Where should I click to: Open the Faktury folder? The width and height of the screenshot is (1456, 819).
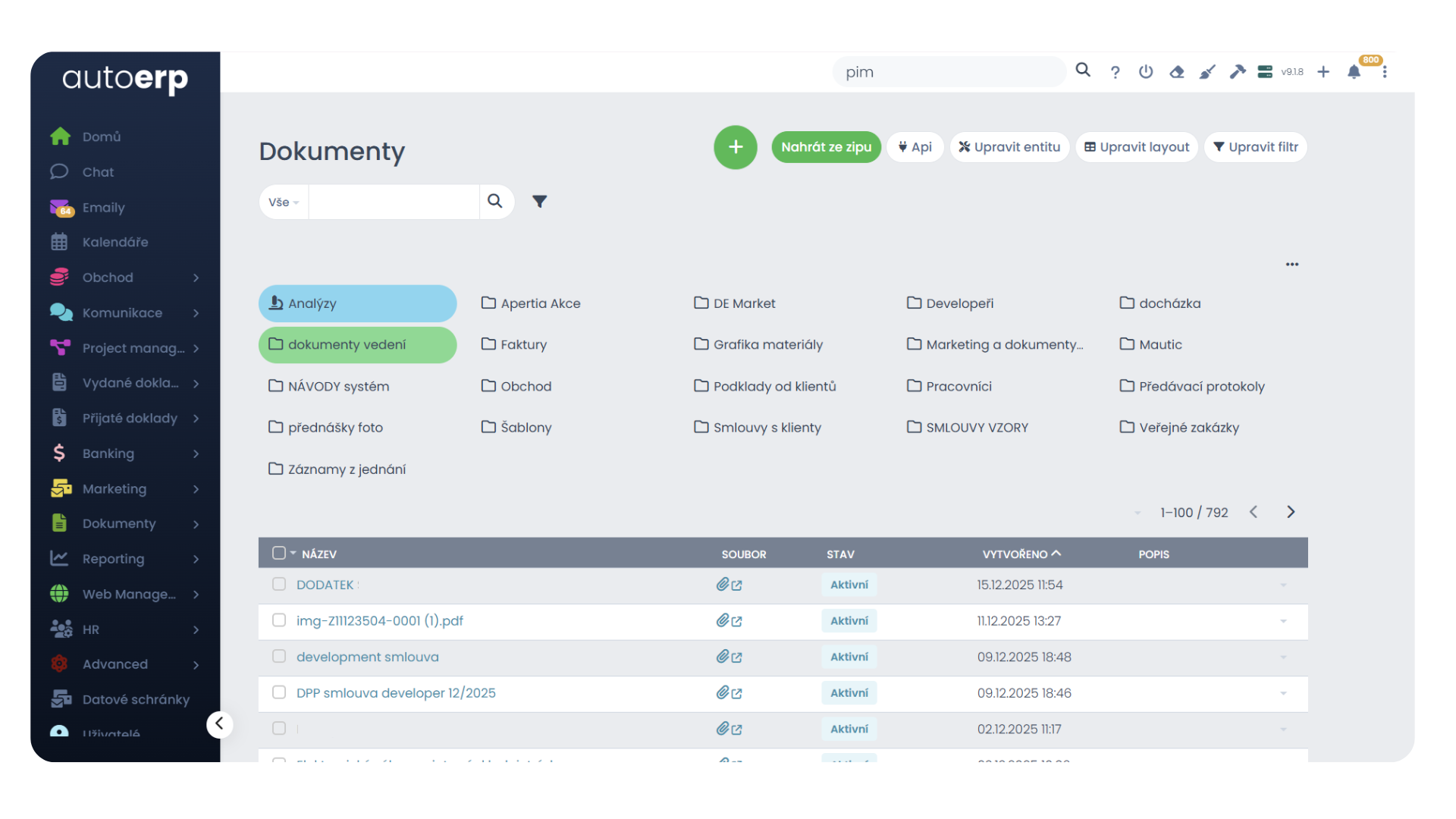[522, 345]
